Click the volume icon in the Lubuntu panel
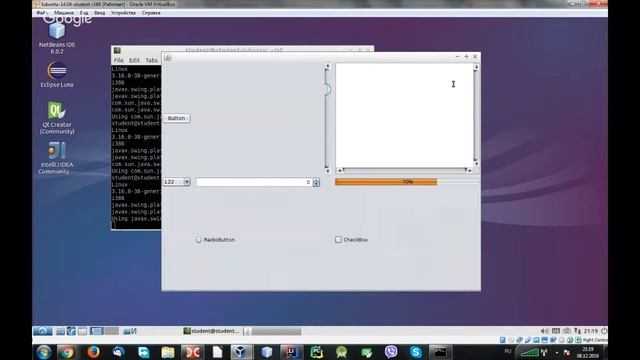Viewport: 640px width, 360px height. point(544,331)
